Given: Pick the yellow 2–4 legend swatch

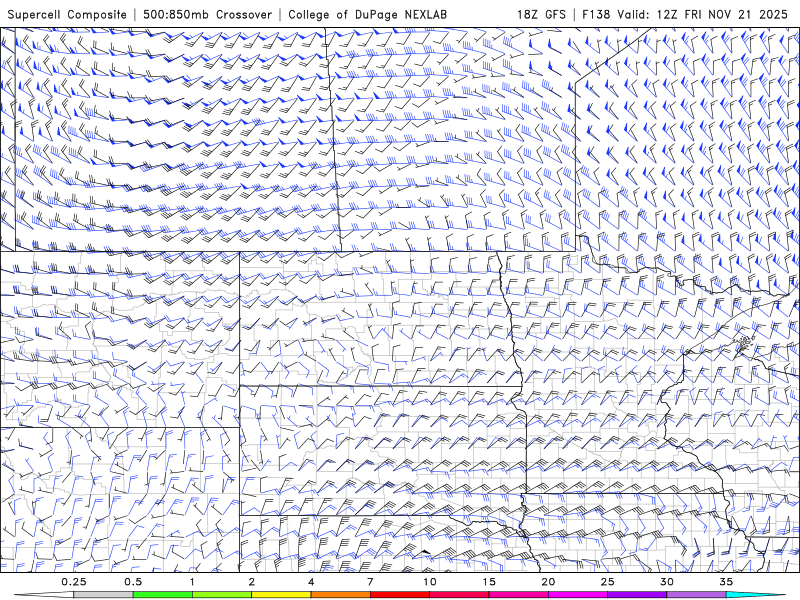Looking at the screenshot, I should point(281,595).
